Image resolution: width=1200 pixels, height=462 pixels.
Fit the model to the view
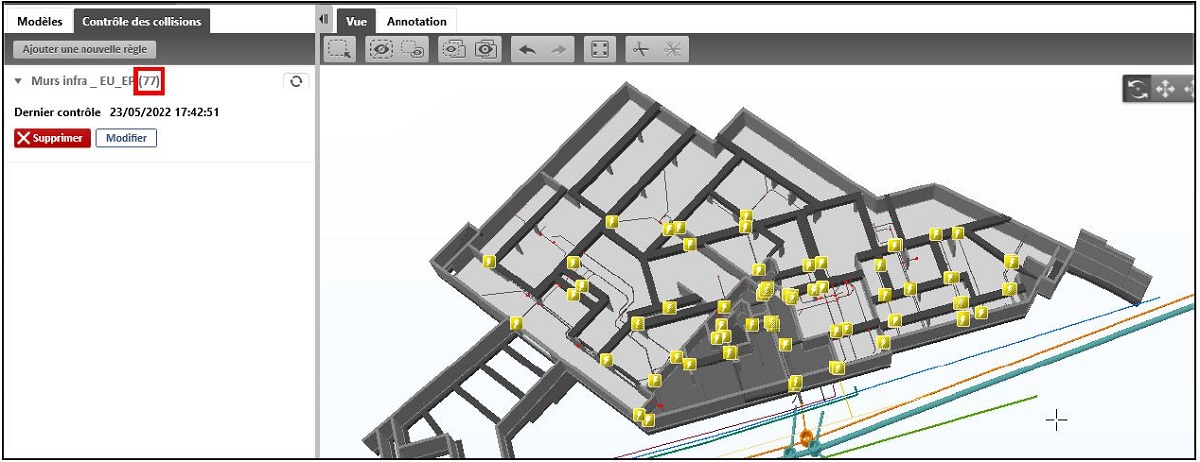click(599, 49)
